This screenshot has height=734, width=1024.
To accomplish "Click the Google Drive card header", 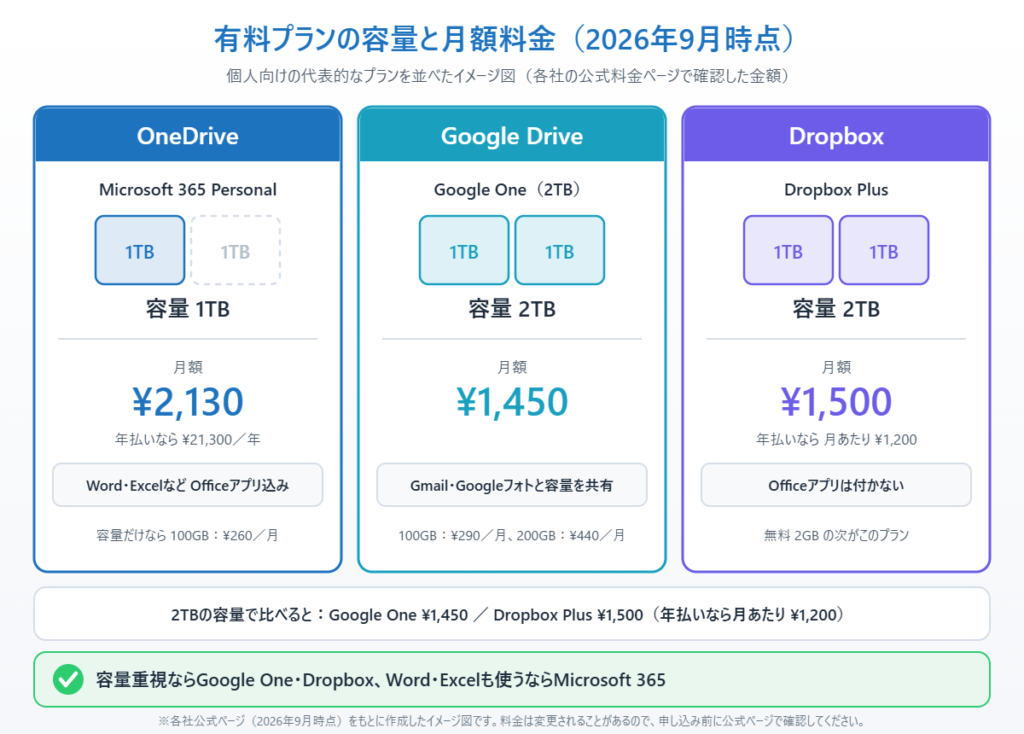I will tap(512, 135).
